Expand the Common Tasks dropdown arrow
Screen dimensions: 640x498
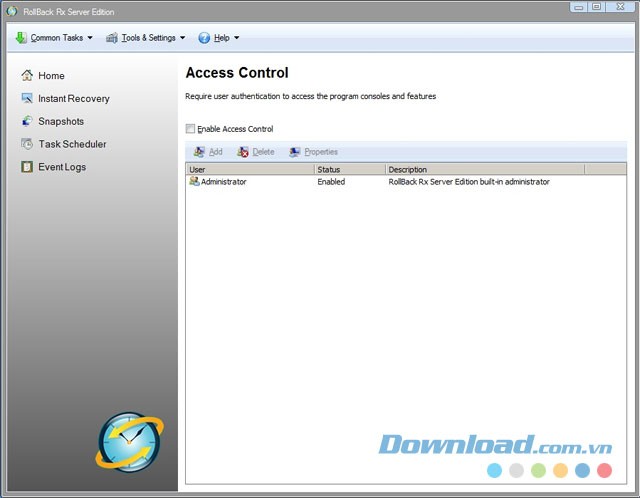coord(90,38)
